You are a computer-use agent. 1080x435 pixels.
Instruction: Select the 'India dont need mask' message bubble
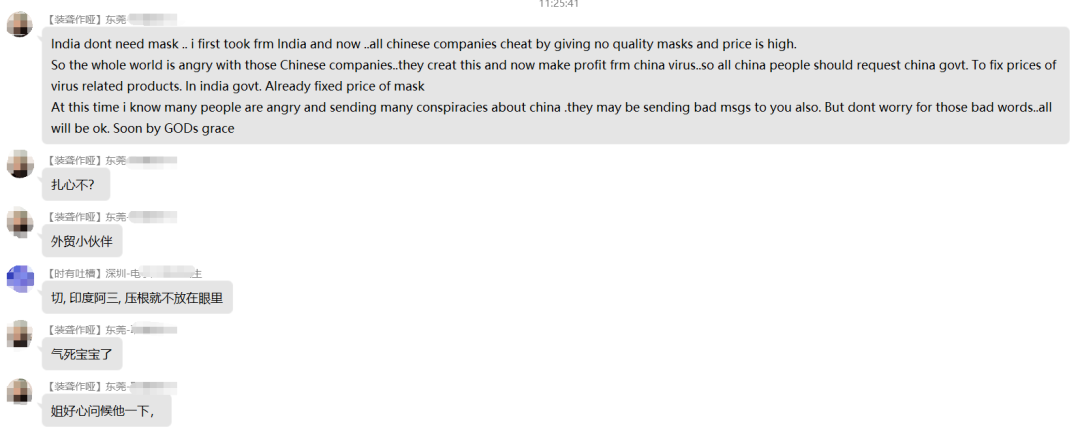[x=555, y=86]
